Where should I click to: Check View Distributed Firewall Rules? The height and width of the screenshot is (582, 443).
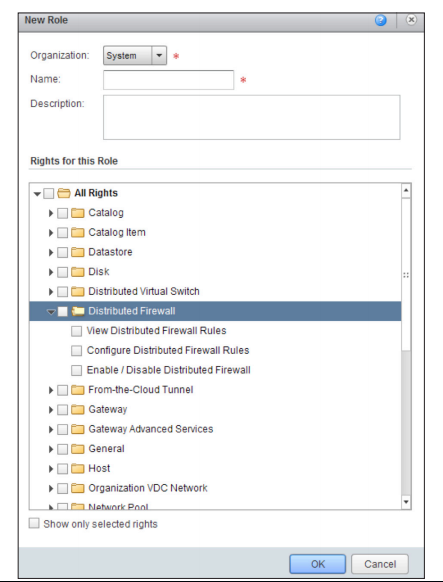pyautogui.click(x=76, y=331)
